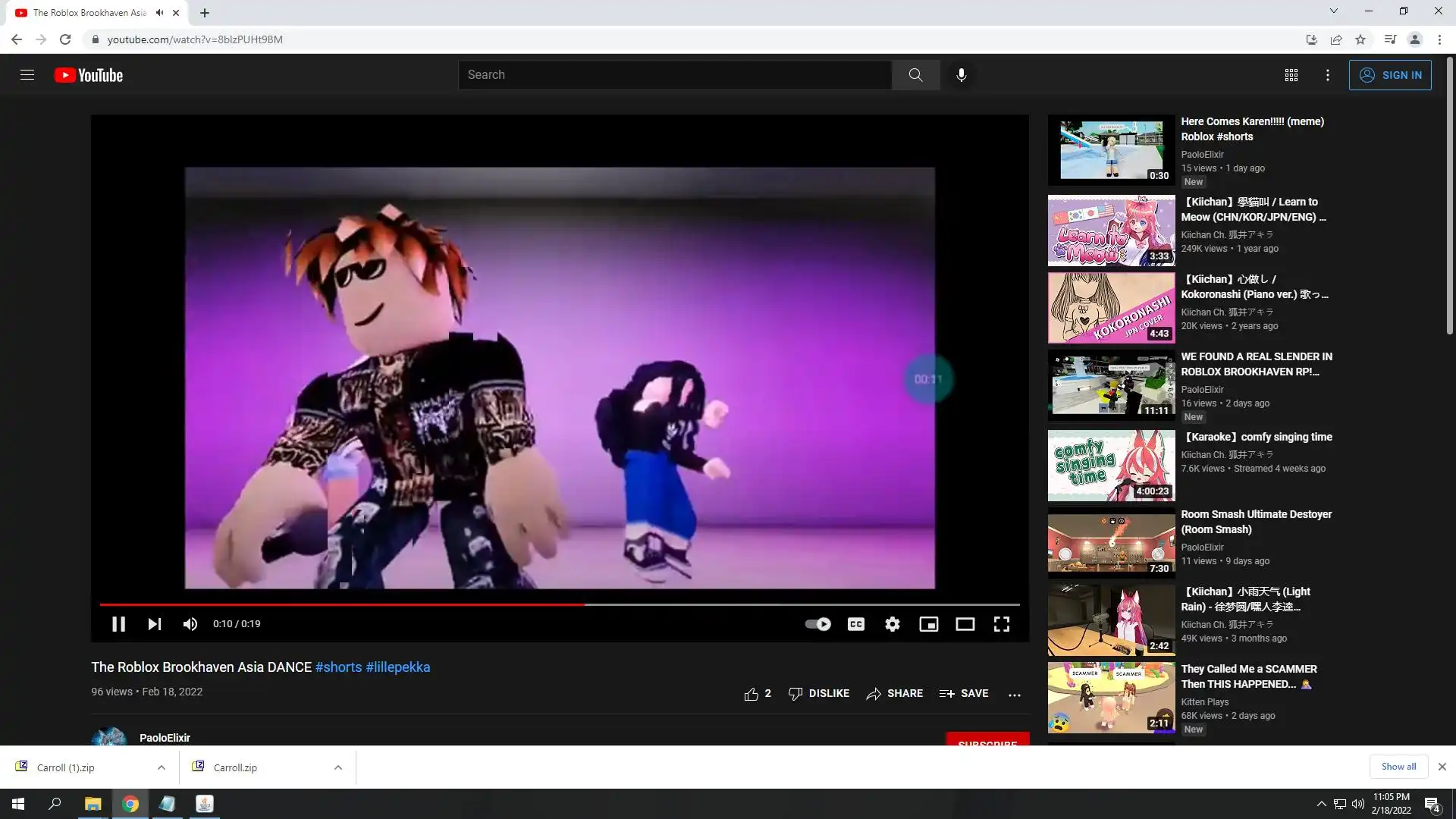The width and height of the screenshot is (1456, 819).
Task: Open more actions menu below video
Action: pos(1015,694)
